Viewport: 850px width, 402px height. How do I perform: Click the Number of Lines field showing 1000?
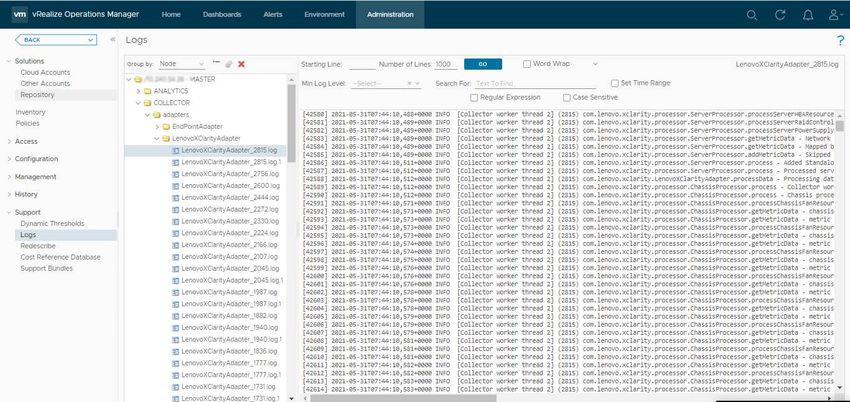click(x=445, y=64)
